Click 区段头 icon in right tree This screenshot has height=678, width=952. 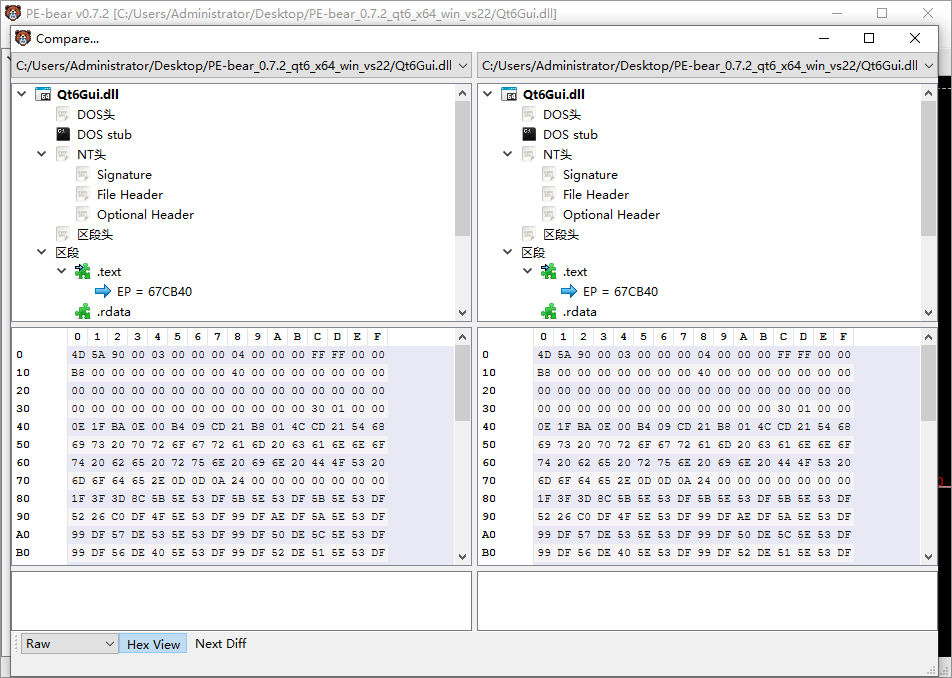[529, 234]
